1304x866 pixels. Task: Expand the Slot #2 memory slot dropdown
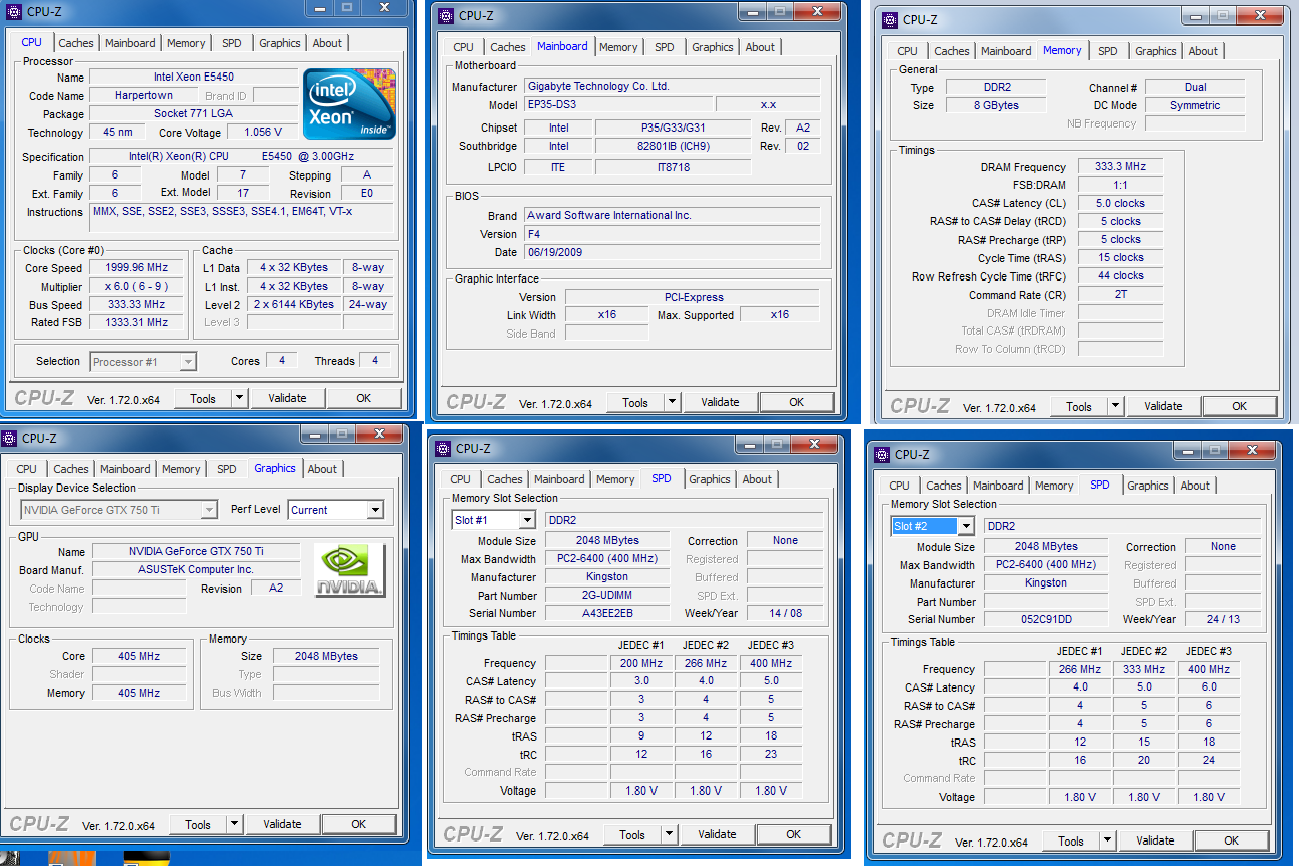click(x=965, y=526)
